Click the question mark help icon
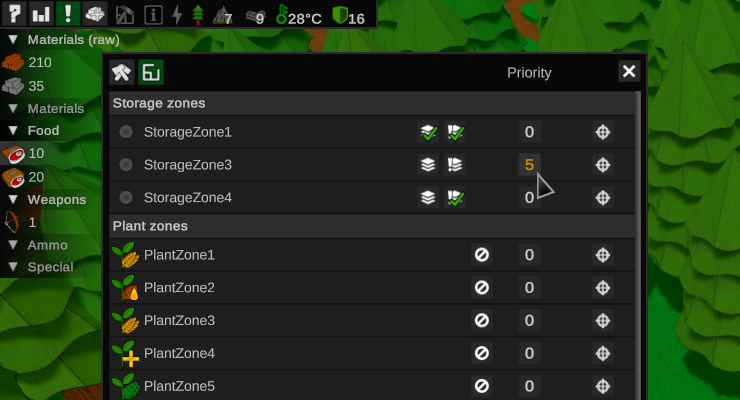 (16, 14)
